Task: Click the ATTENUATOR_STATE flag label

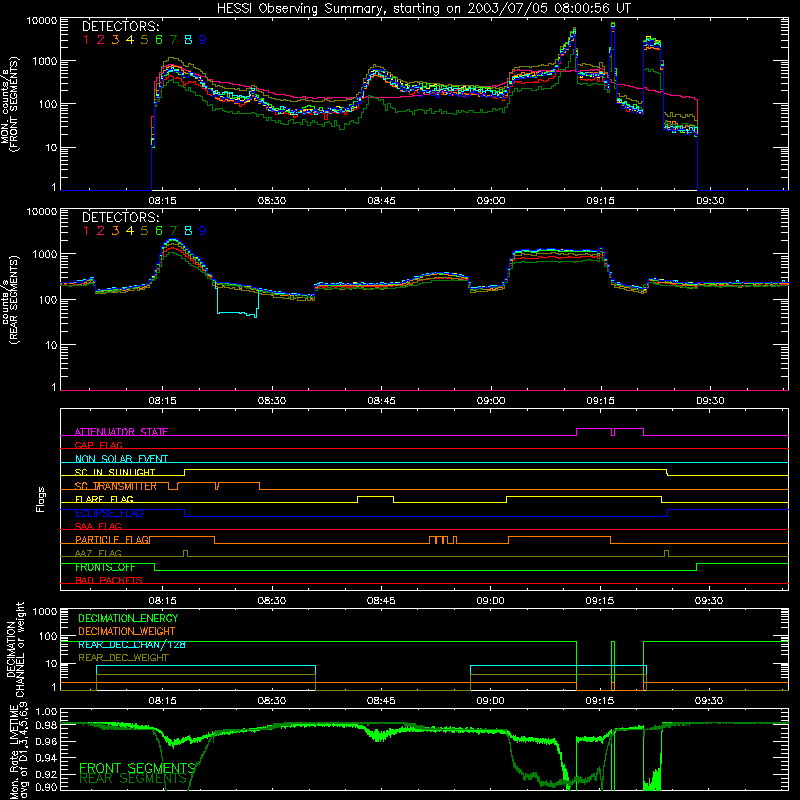Action: pyautogui.click(x=121, y=432)
